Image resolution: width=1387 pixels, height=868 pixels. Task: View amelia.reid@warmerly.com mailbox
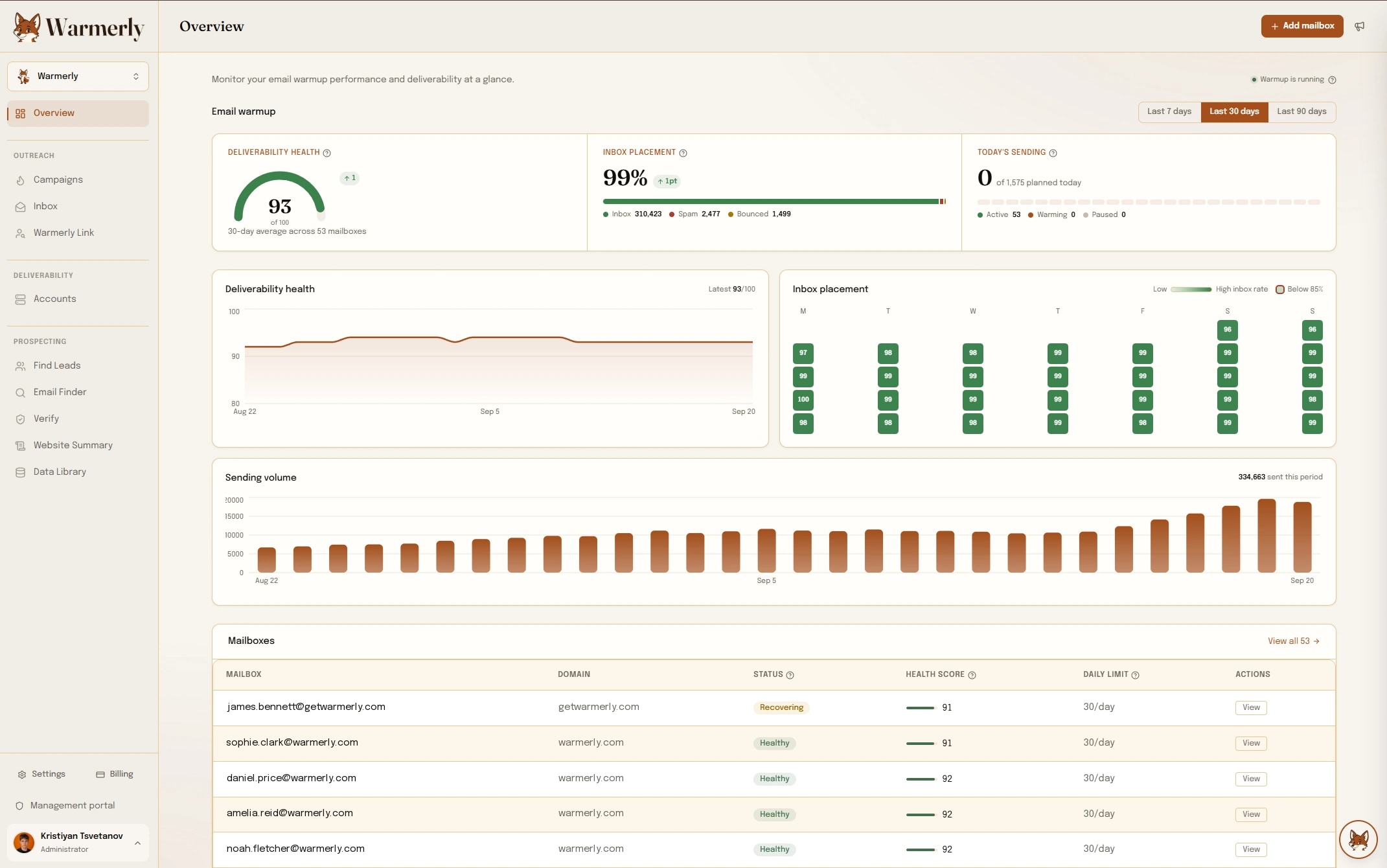click(x=1251, y=814)
